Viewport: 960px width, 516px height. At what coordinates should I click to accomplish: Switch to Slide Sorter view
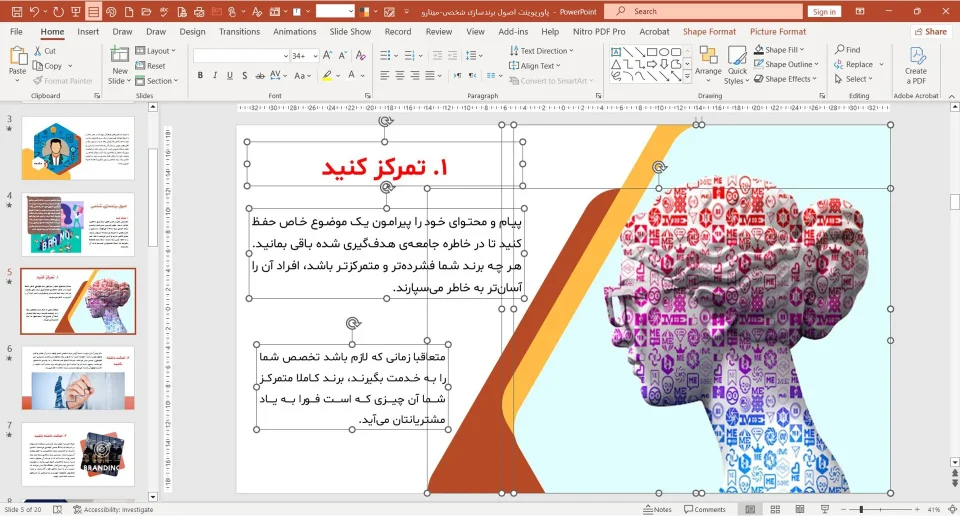coord(775,509)
